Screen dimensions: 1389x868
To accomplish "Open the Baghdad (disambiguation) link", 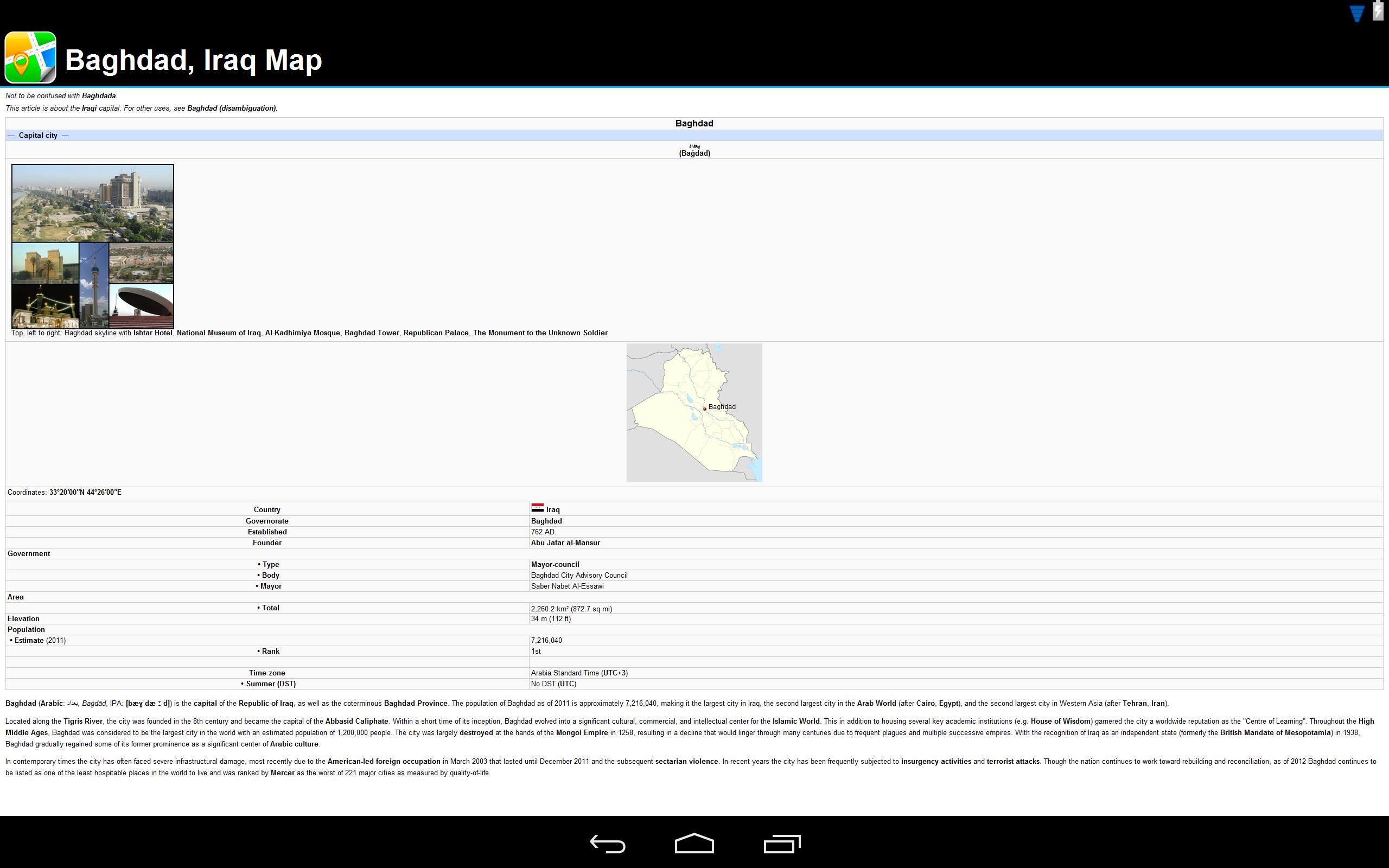I will pos(232,108).
